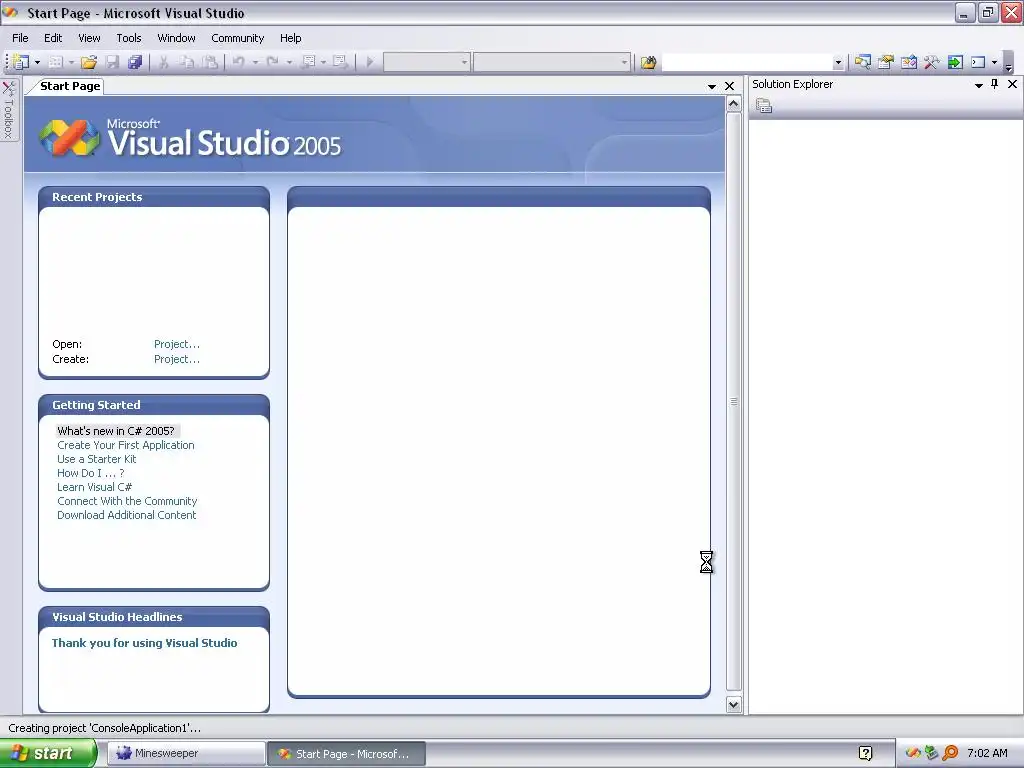
Task: Click the Command Window toolbar icon
Action: point(978,62)
